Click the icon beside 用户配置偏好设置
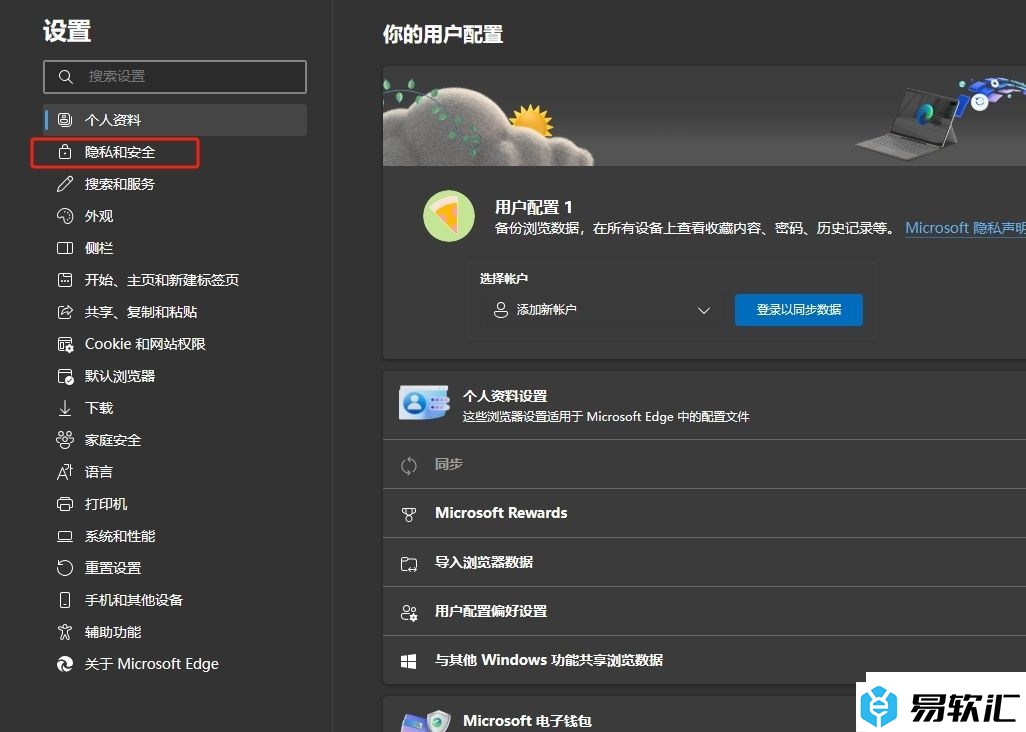Viewport: 1026px width, 732px height. click(x=409, y=612)
